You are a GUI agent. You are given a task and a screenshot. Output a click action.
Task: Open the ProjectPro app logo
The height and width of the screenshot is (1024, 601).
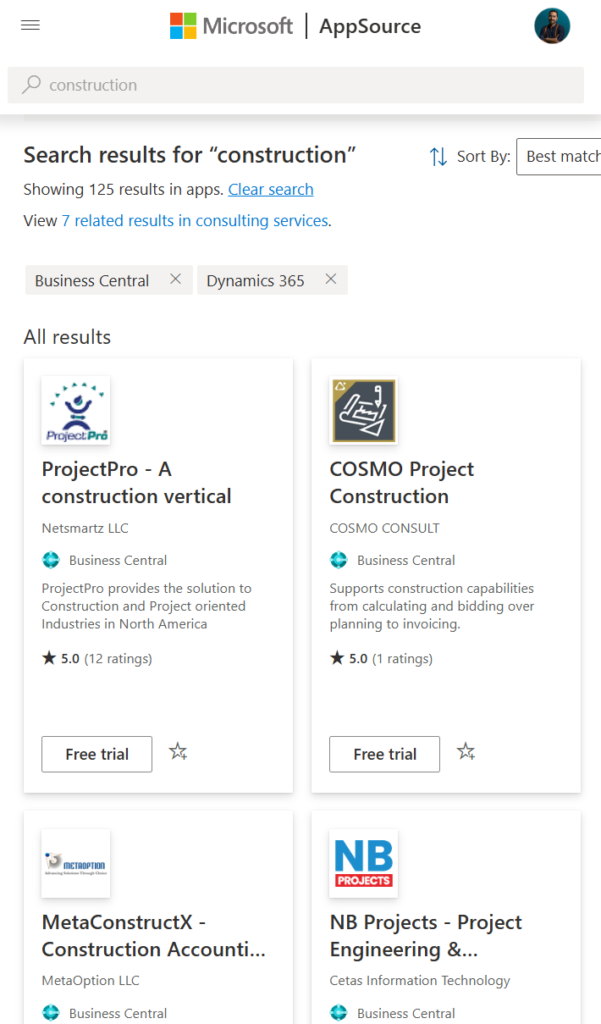pos(76,410)
